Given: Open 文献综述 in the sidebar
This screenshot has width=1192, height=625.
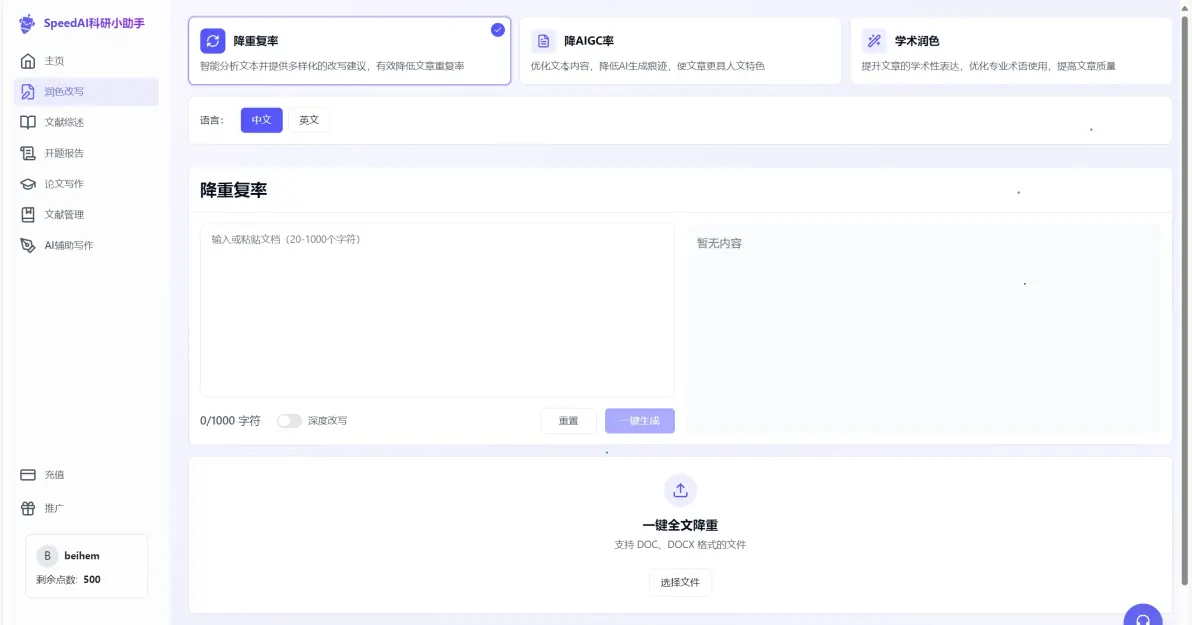Looking at the screenshot, I should [86, 122].
